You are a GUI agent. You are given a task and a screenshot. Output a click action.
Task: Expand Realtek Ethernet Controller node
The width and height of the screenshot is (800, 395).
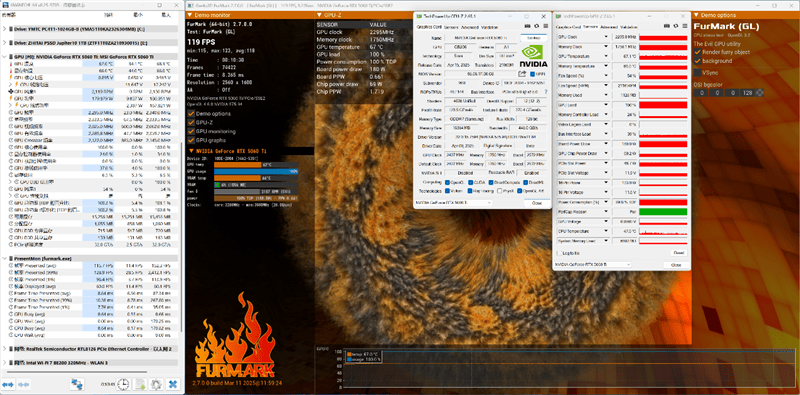(x=5, y=349)
